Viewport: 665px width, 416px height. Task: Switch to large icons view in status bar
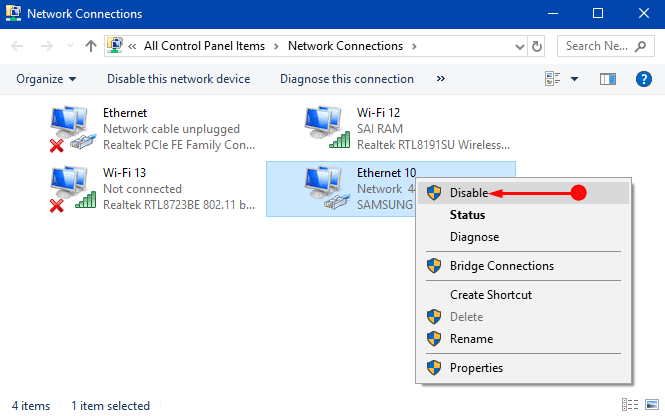[652, 405]
